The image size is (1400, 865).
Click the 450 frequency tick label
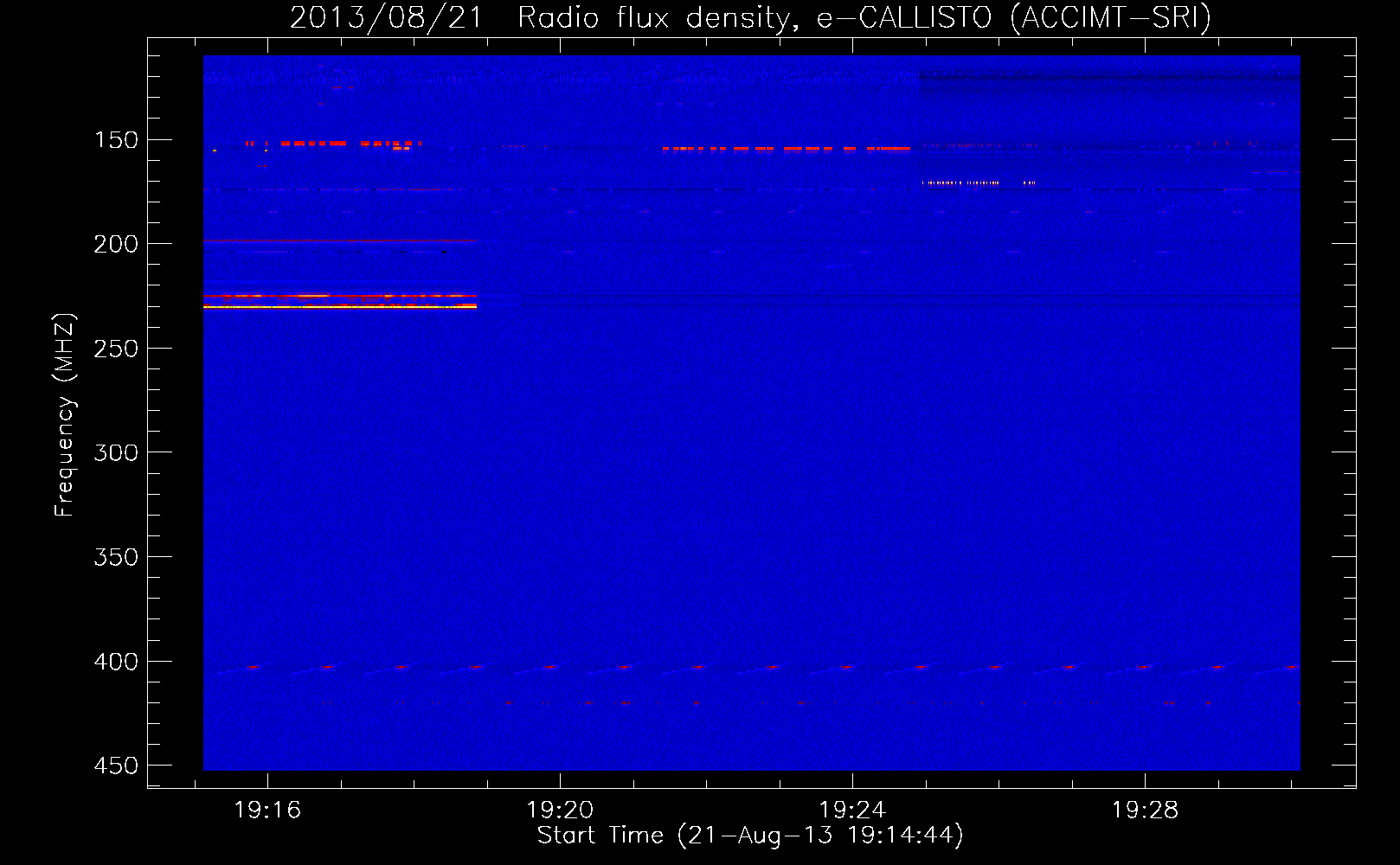point(116,766)
